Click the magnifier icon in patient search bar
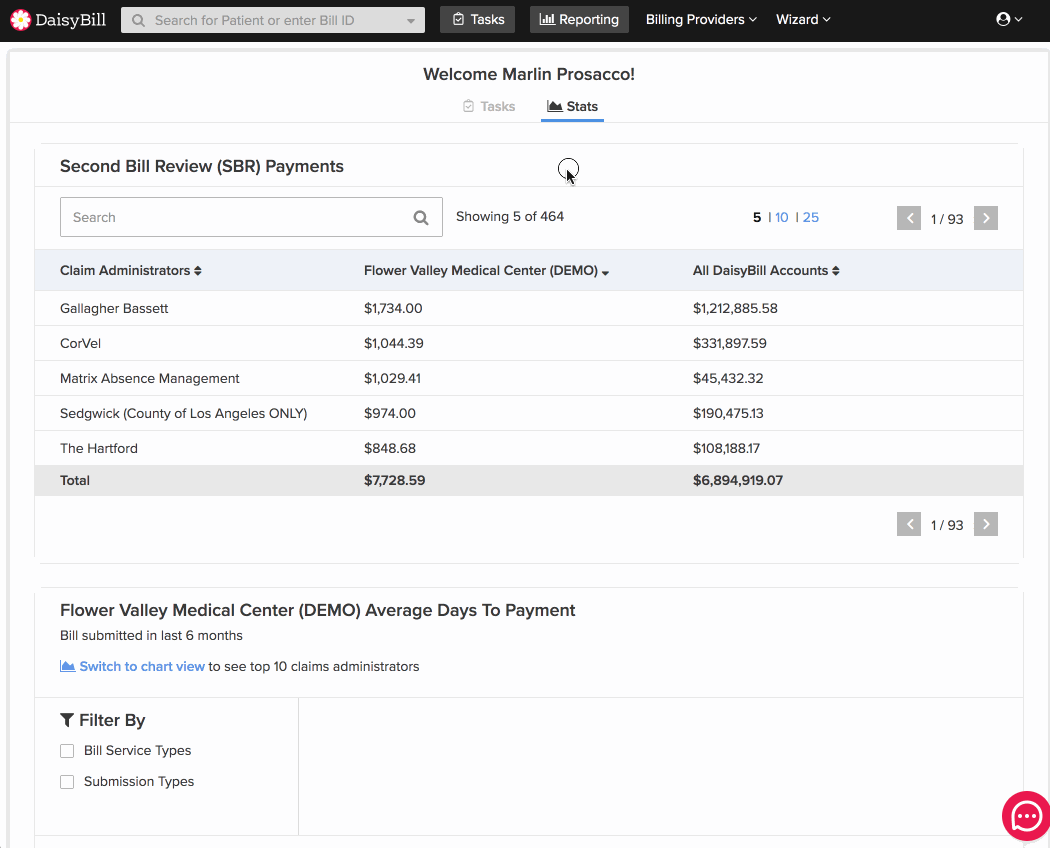 tap(138, 20)
